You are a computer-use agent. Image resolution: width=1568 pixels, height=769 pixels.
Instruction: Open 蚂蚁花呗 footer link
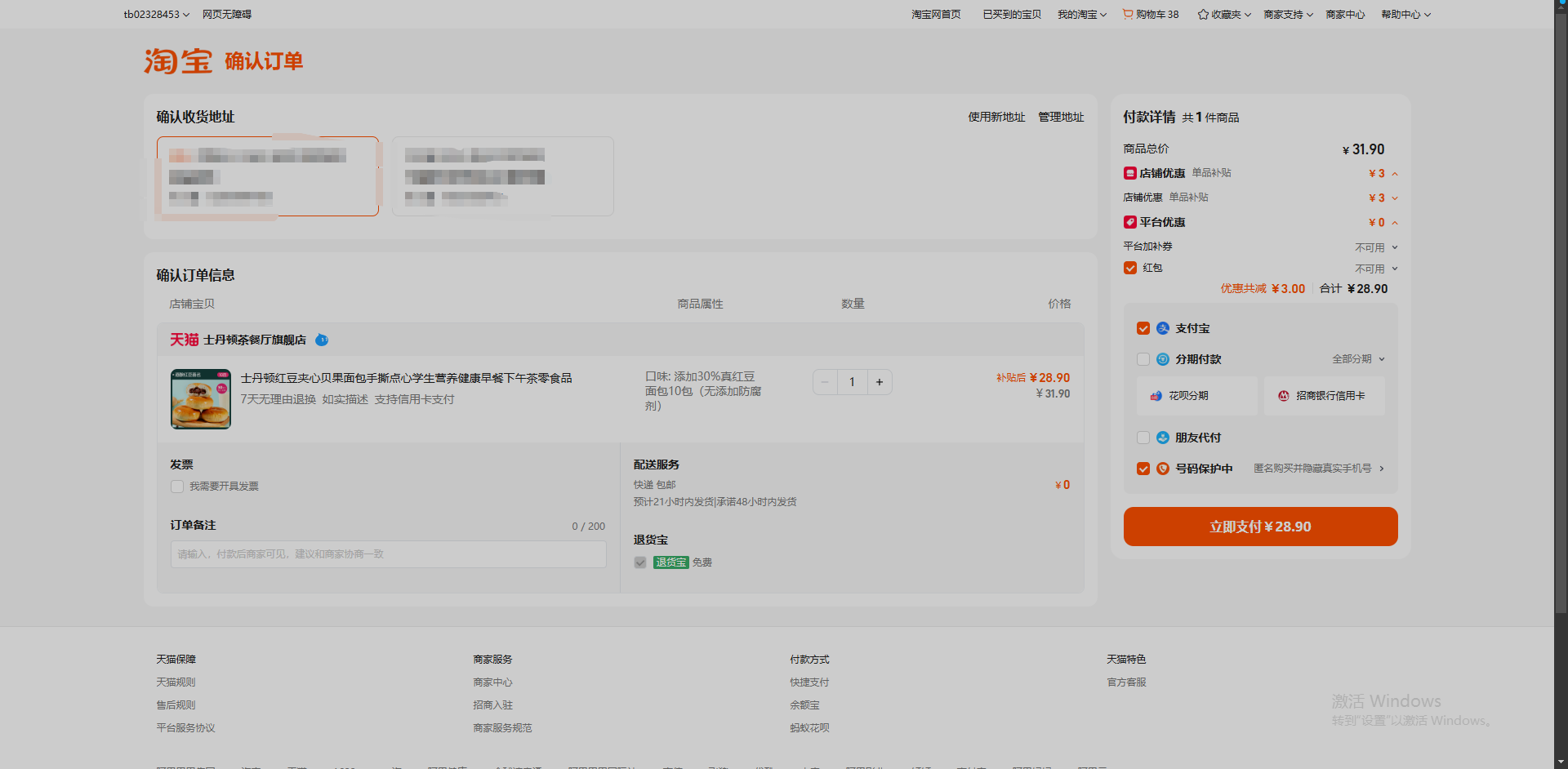809,728
